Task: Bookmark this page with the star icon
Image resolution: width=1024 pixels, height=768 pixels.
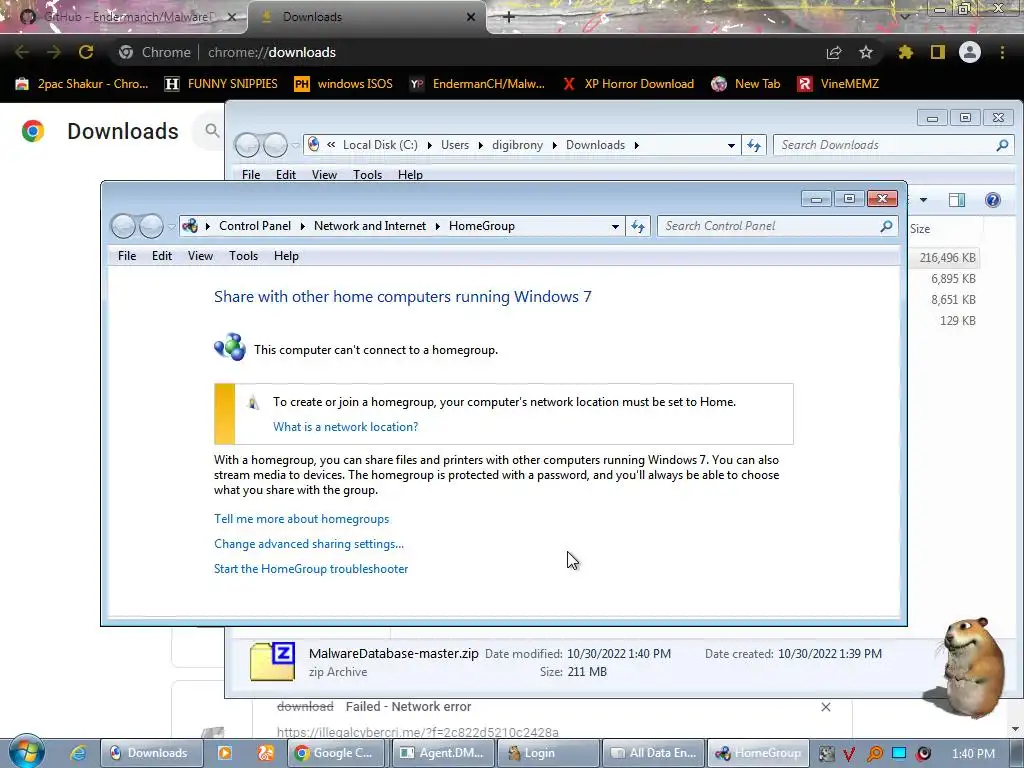Action: (866, 52)
